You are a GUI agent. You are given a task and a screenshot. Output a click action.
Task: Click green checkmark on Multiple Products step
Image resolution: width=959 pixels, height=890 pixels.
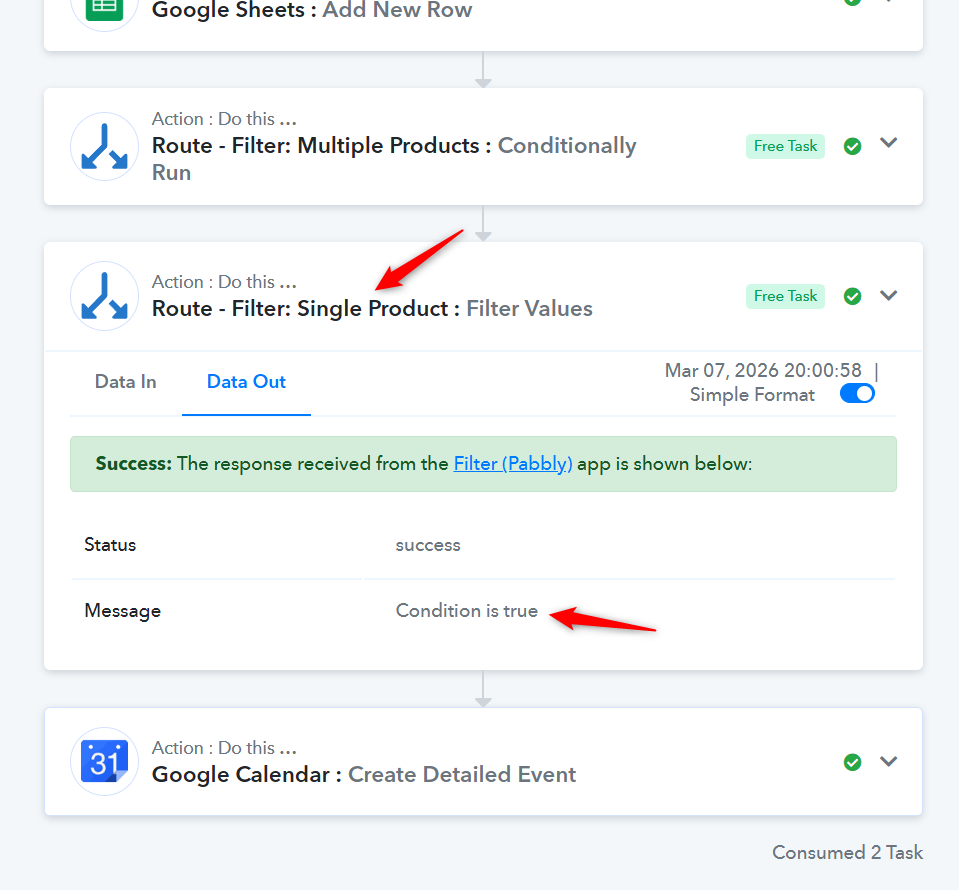click(x=852, y=146)
